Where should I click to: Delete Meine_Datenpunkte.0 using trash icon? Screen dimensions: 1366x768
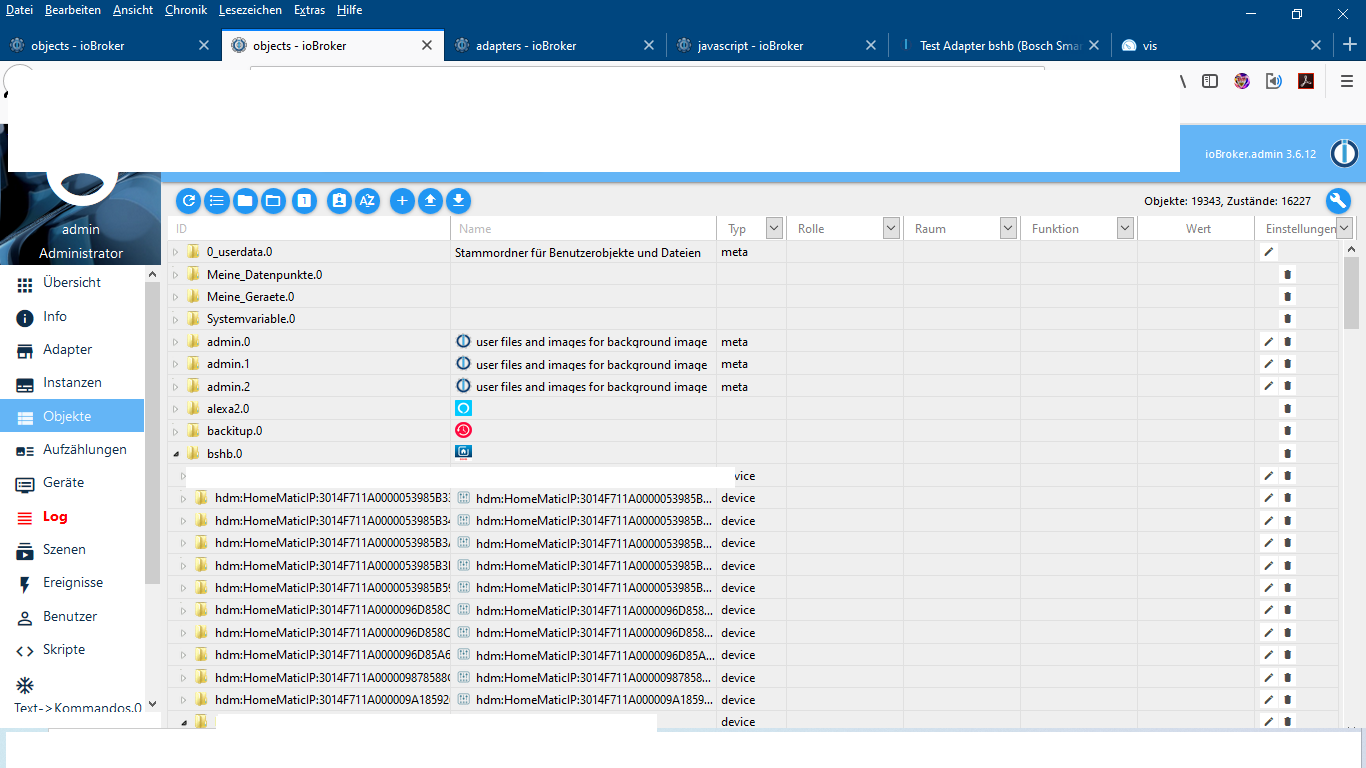pyautogui.click(x=1288, y=274)
